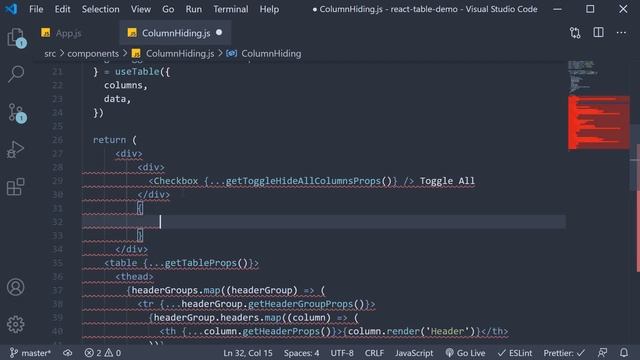Click the ESLint status item
Viewport: 640px width, 360px height.
pyautogui.click(x=515, y=353)
